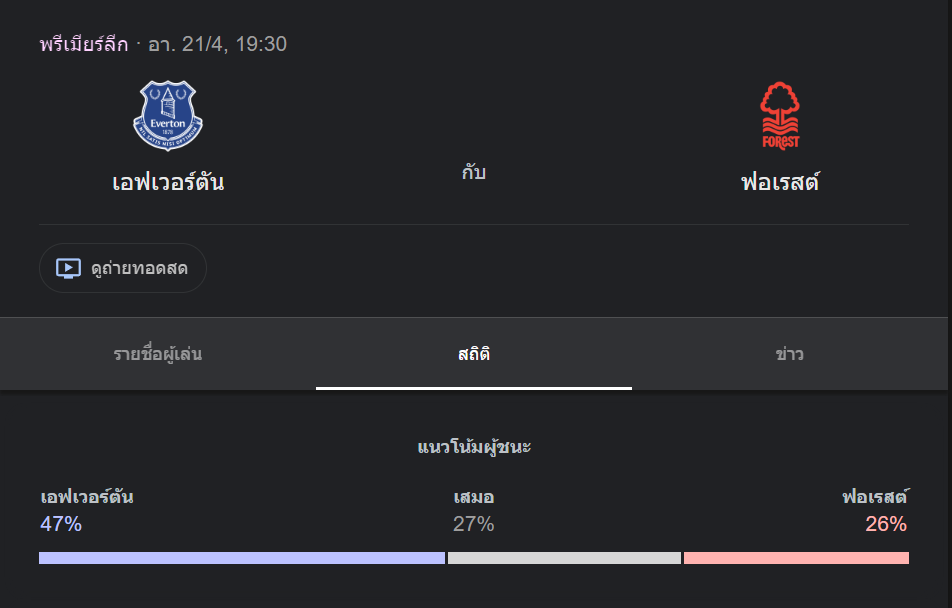Click the 26% Forest win percentage
The image size is (952, 608).
coord(886,524)
